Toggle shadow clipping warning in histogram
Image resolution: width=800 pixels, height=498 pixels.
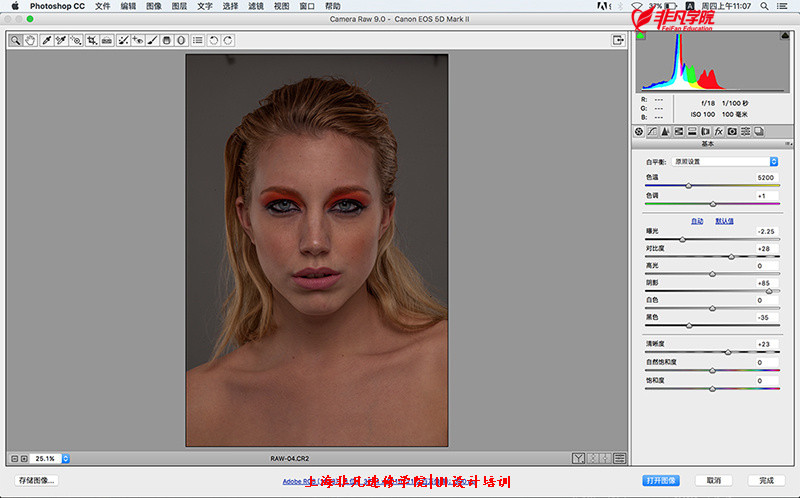pyautogui.click(x=640, y=36)
